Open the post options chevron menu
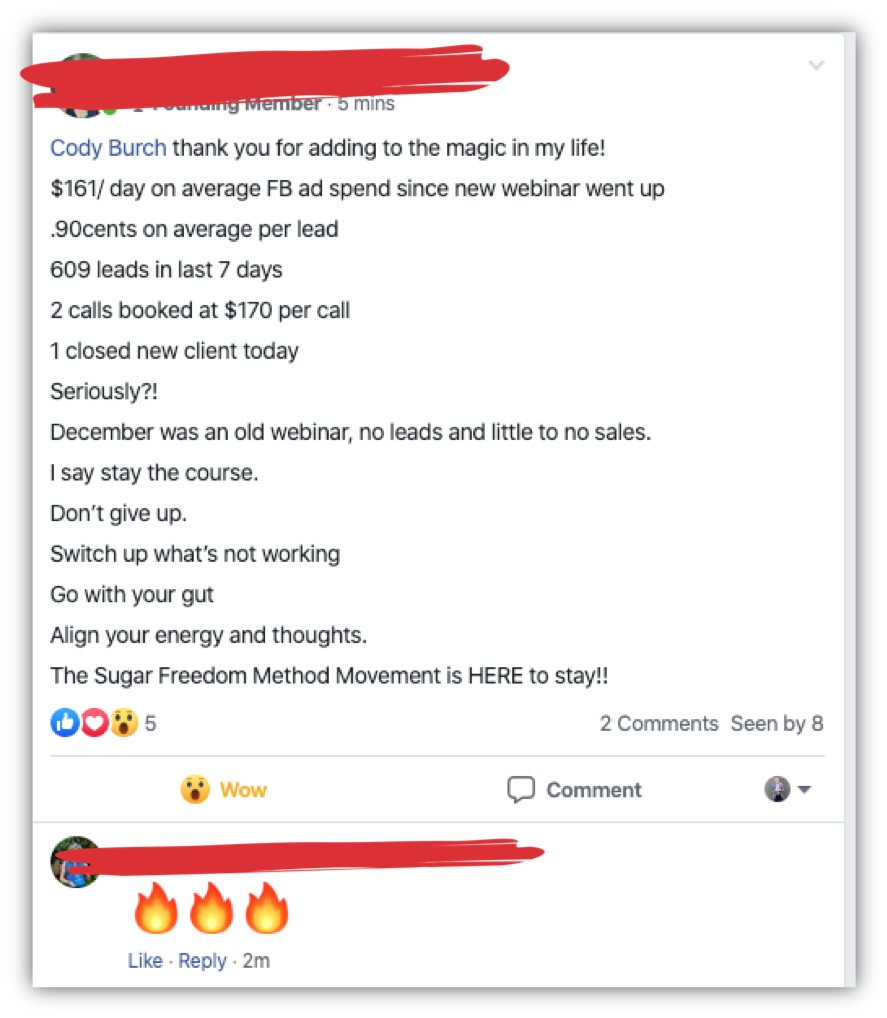 coord(816,65)
